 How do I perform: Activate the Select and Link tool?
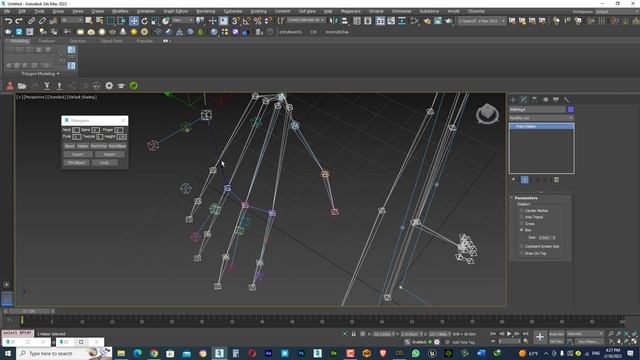[x=31, y=21]
